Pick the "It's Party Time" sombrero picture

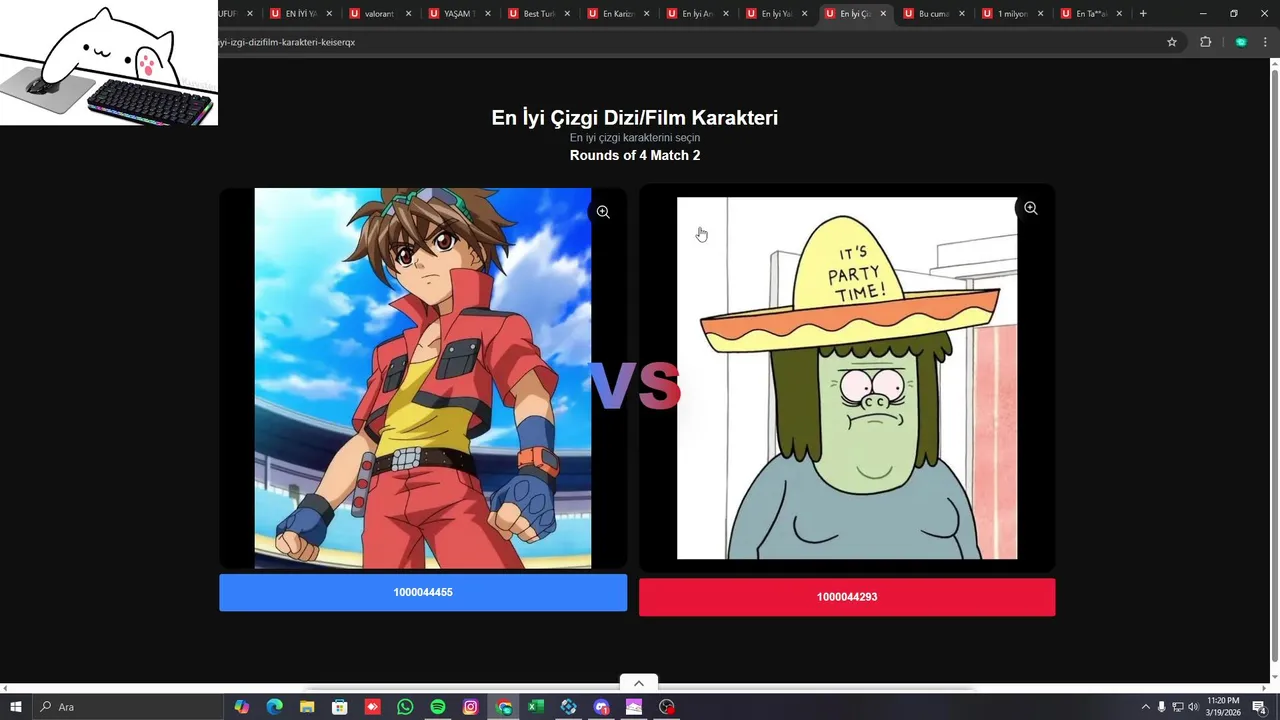click(x=847, y=378)
